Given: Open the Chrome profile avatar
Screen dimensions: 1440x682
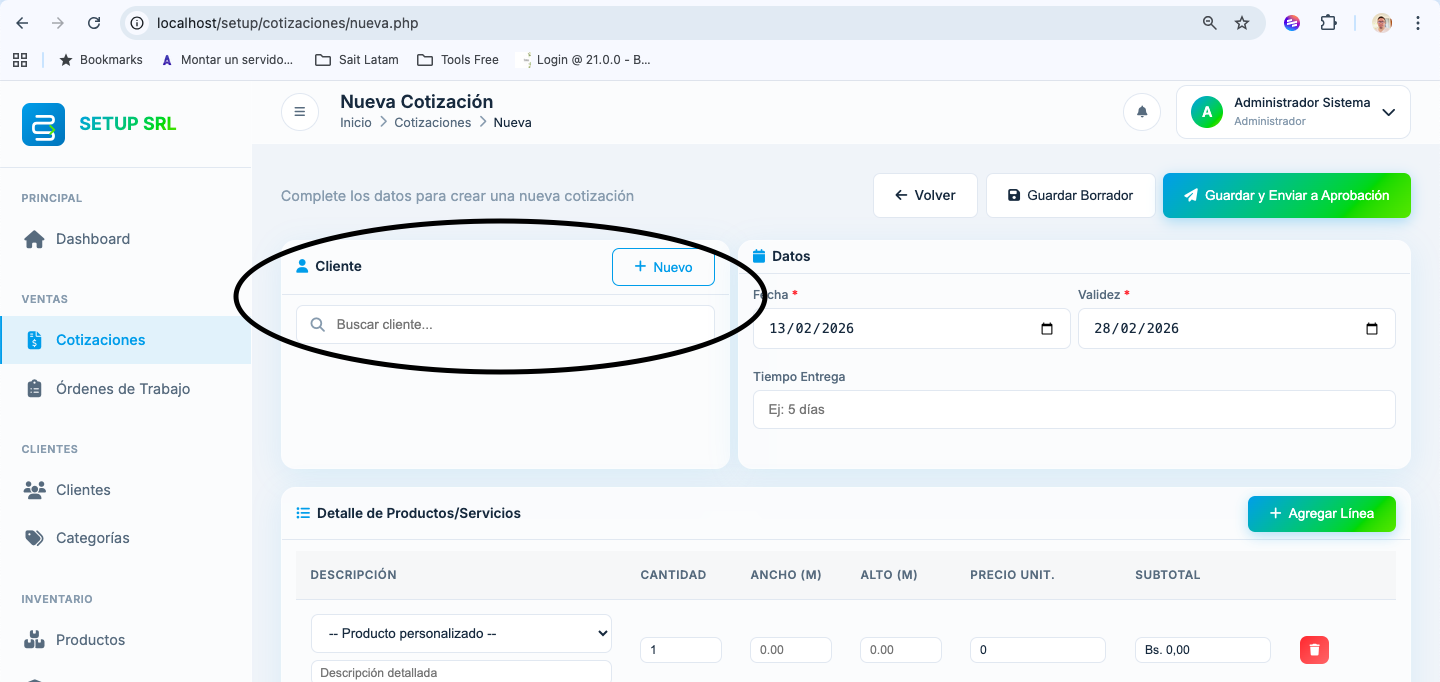Looking at the screenshot, I should [x=1382, y=23].
